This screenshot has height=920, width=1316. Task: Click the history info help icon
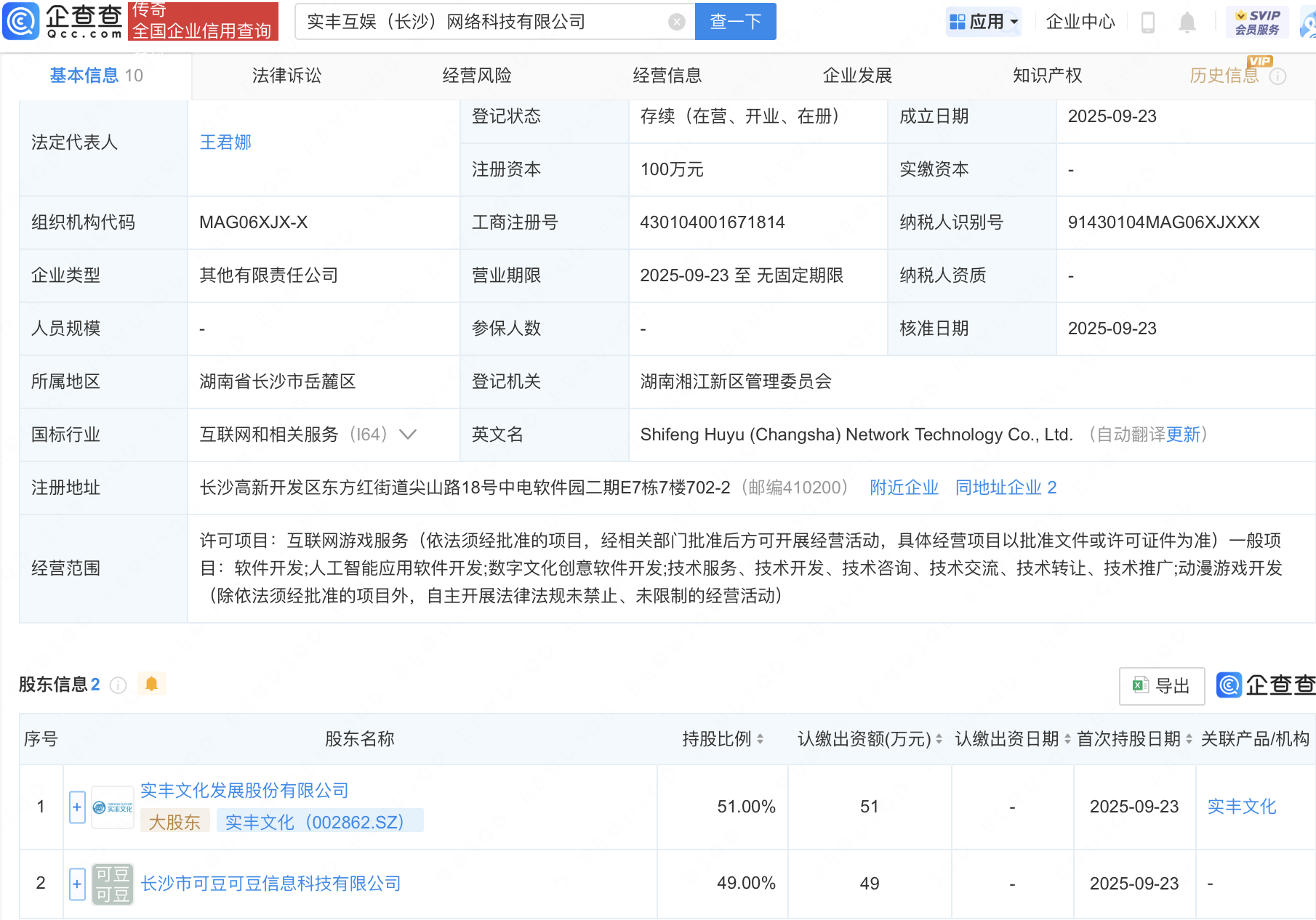tap(1277, 76)
